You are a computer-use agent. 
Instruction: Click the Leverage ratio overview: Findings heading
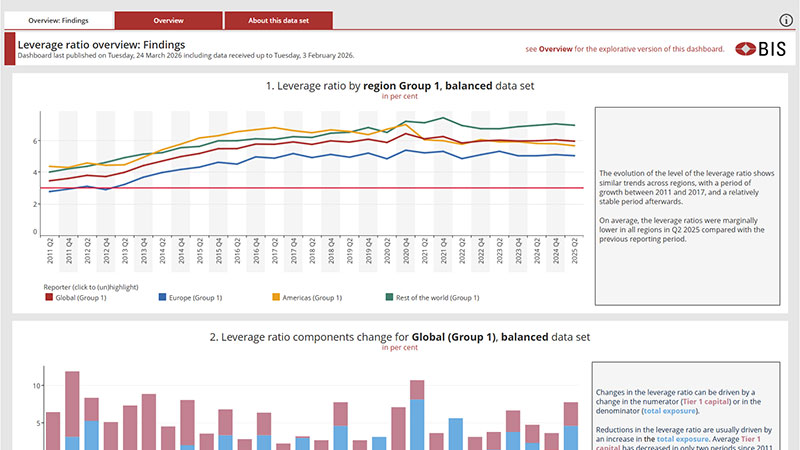[102, 44]
